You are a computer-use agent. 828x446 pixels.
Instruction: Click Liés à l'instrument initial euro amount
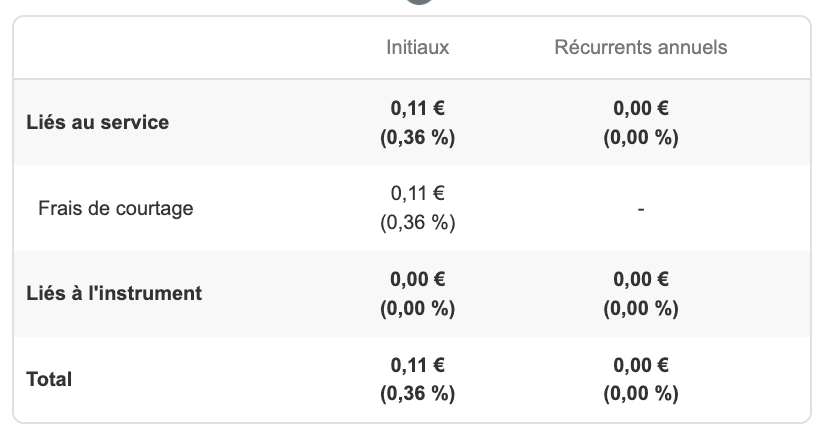(x=417, y=279)
